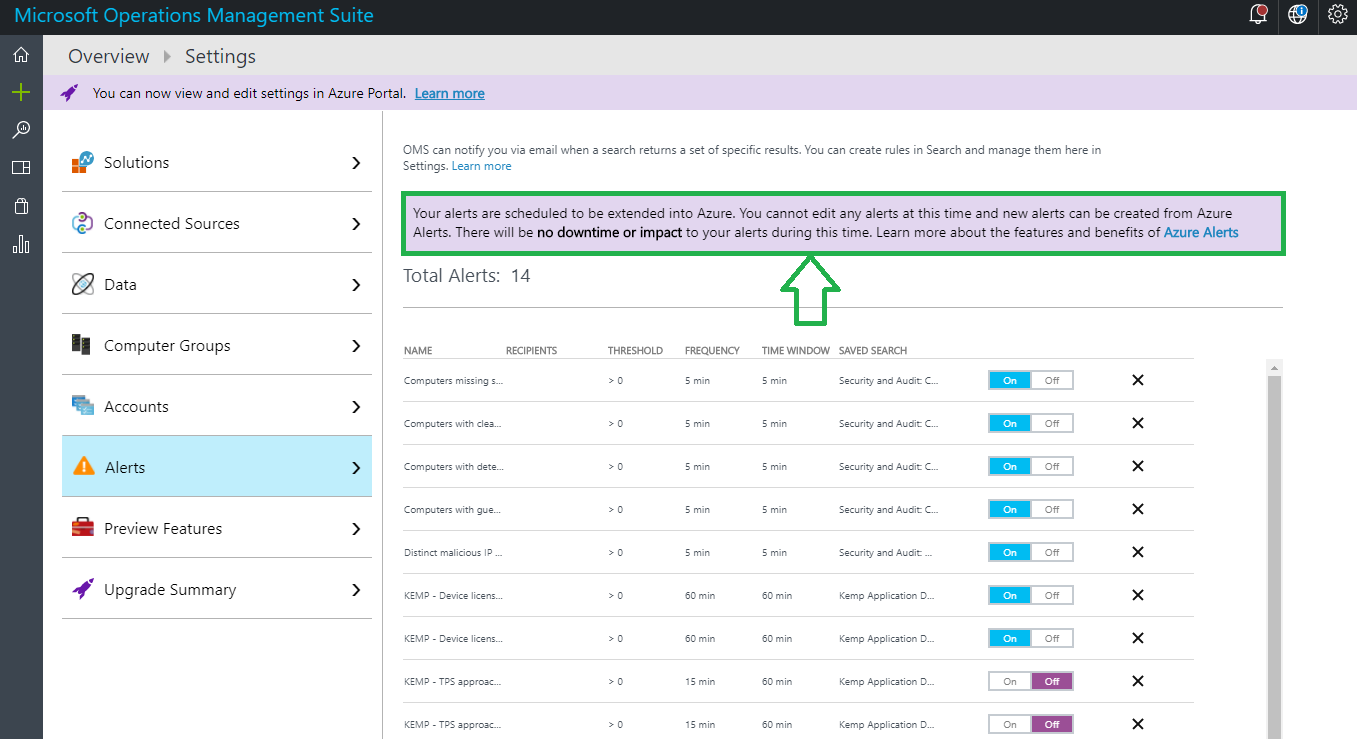Click the SAVED SEARCH column header
This screenshot has height=739, width=1357.
click(x=873, y=351)
